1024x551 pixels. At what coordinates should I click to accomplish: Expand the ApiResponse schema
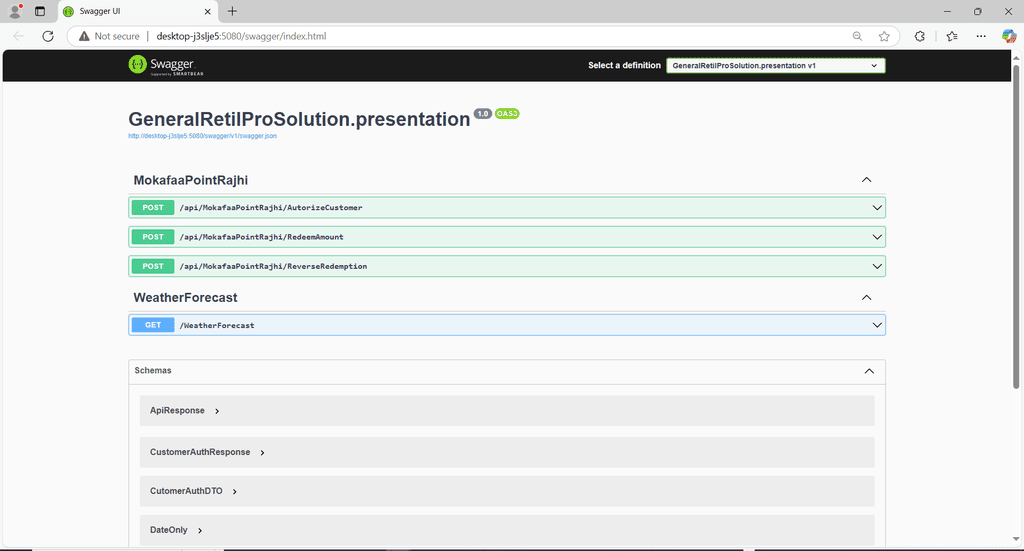tap(507, 411)
